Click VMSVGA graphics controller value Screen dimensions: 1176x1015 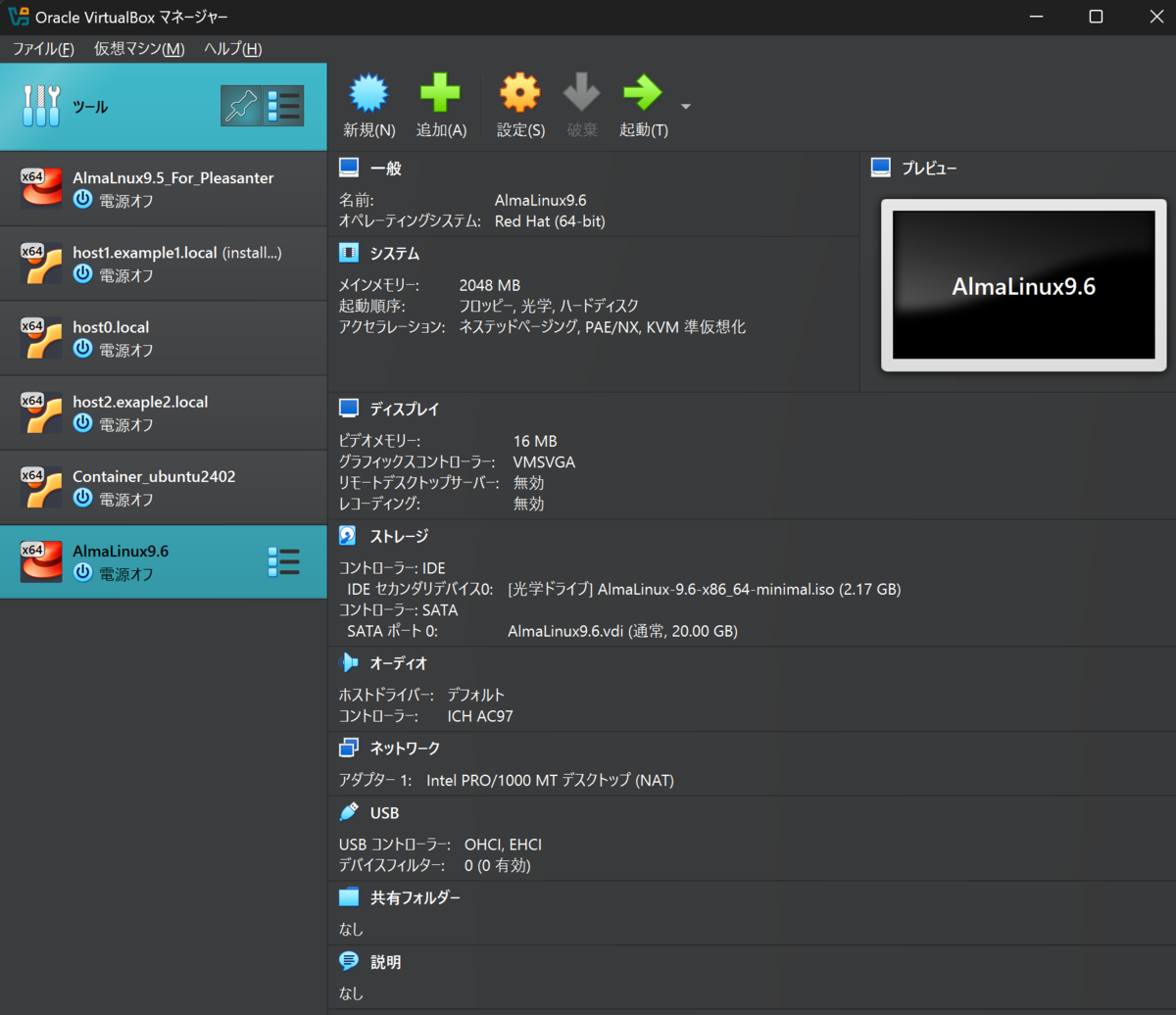pyautogui.click(x=544, y=461)
